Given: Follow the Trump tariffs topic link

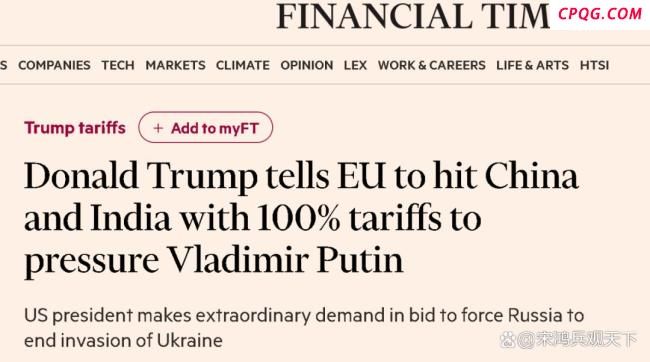Looking at the screenshot, I should (75, 128).
